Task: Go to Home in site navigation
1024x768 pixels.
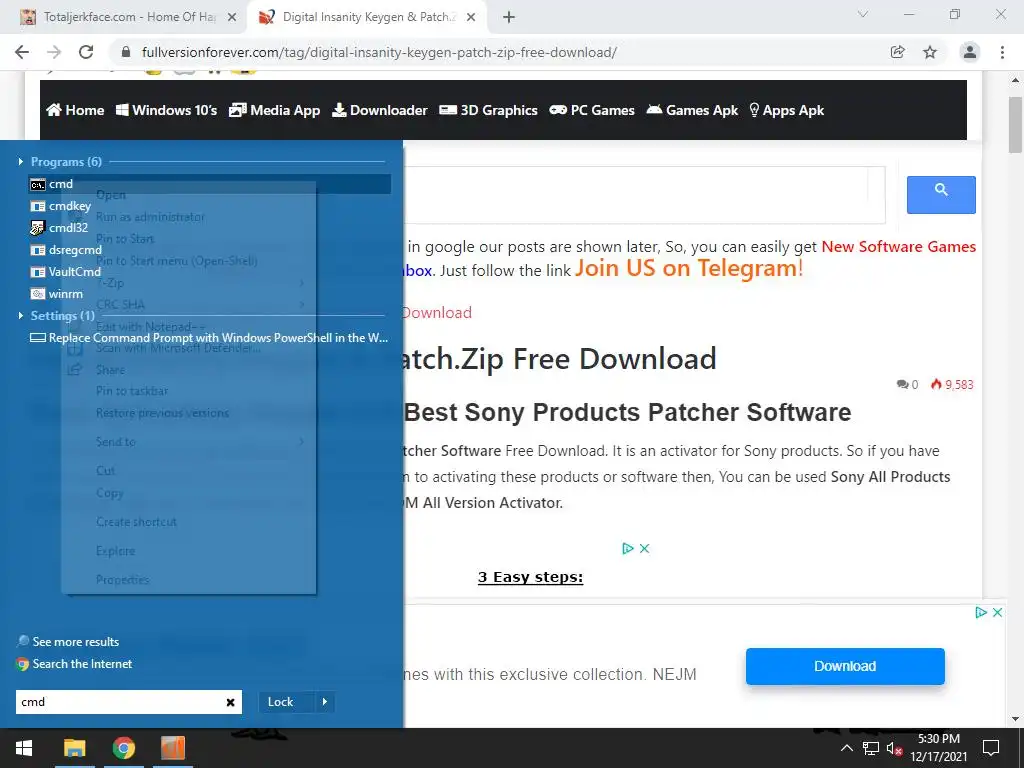Action: [x=75, y=110]
